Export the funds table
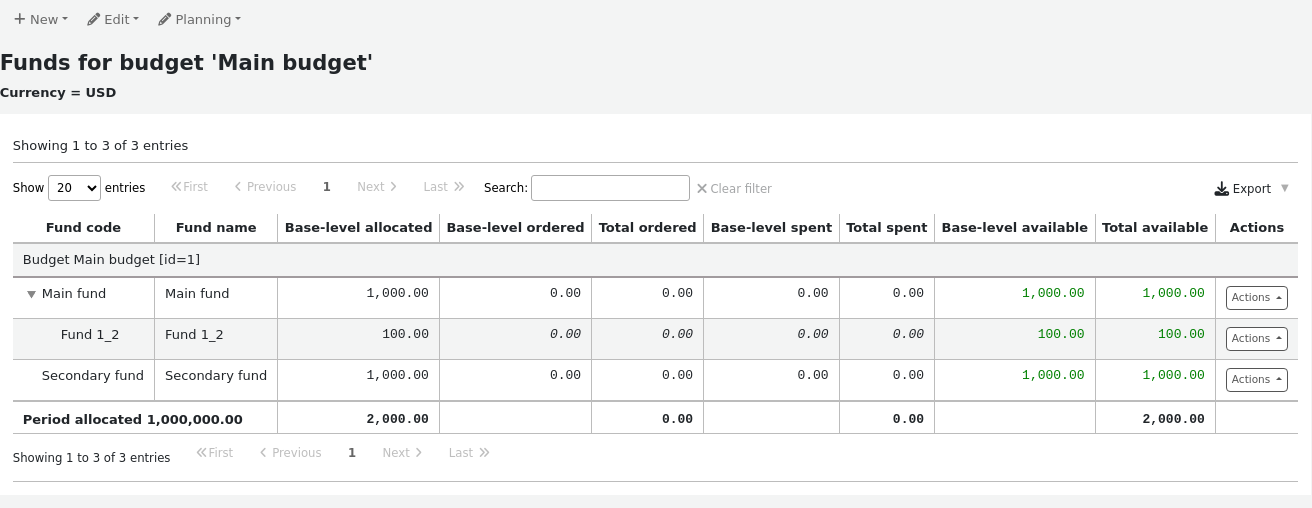This screenshot has width=1312, height=508. click(1250, 188)
